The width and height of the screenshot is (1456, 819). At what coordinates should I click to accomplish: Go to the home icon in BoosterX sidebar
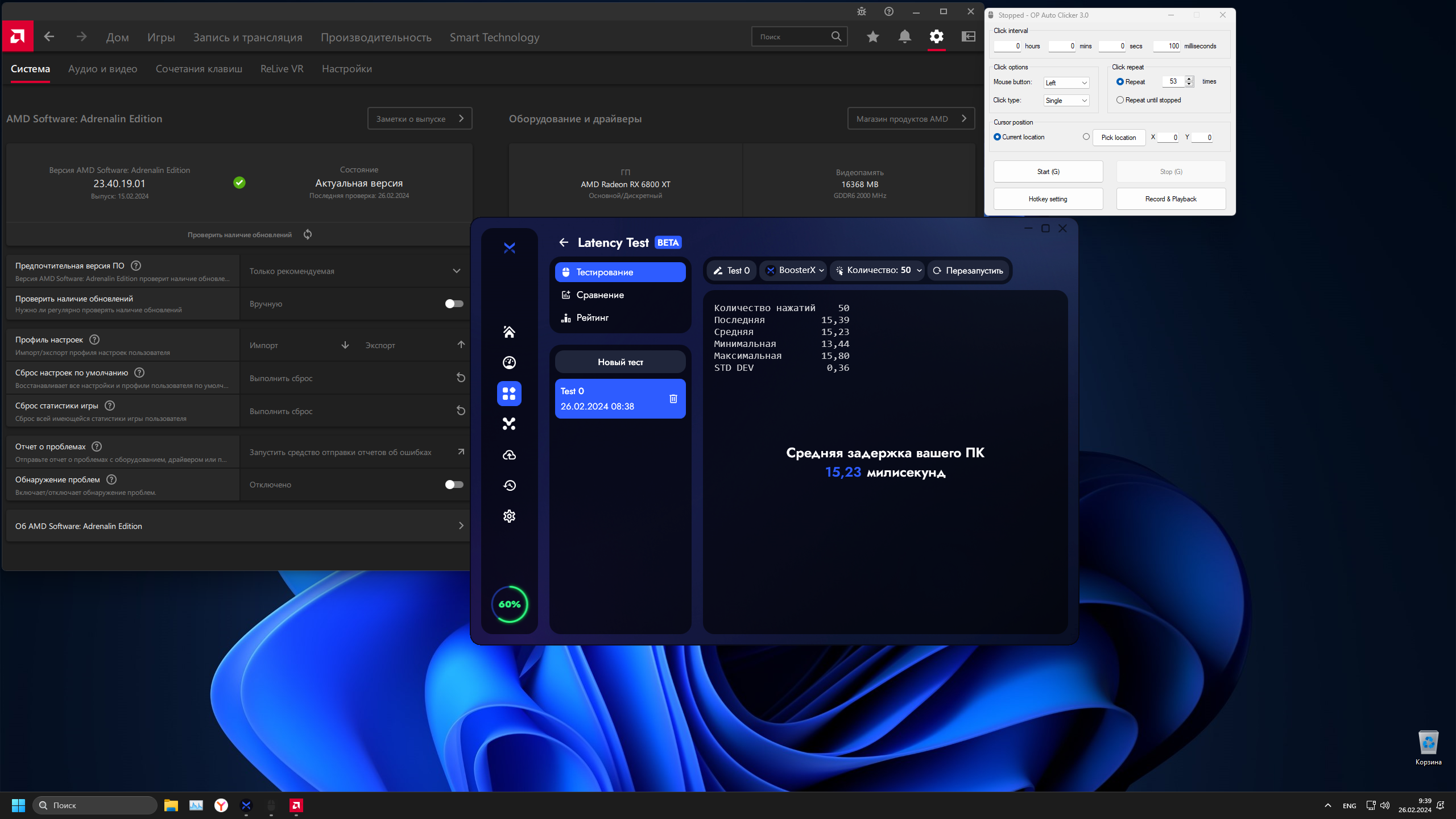509,332
